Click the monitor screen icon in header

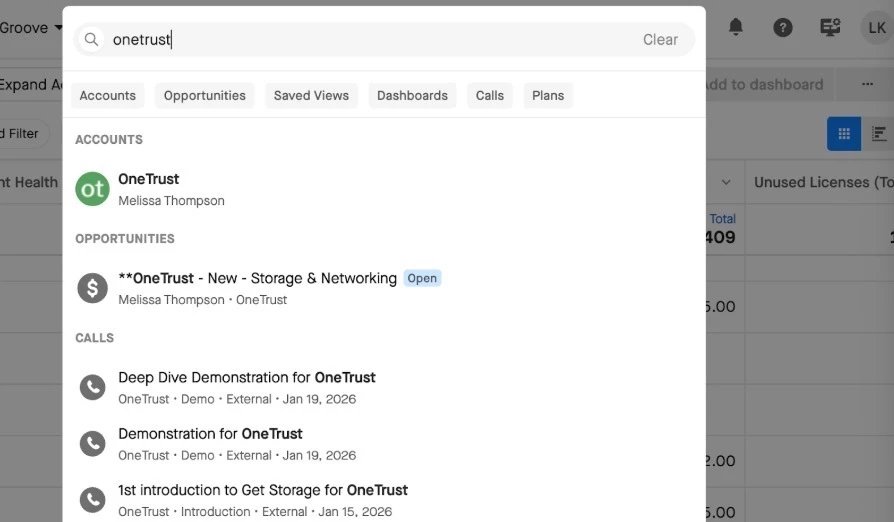(x=830, y=27)
